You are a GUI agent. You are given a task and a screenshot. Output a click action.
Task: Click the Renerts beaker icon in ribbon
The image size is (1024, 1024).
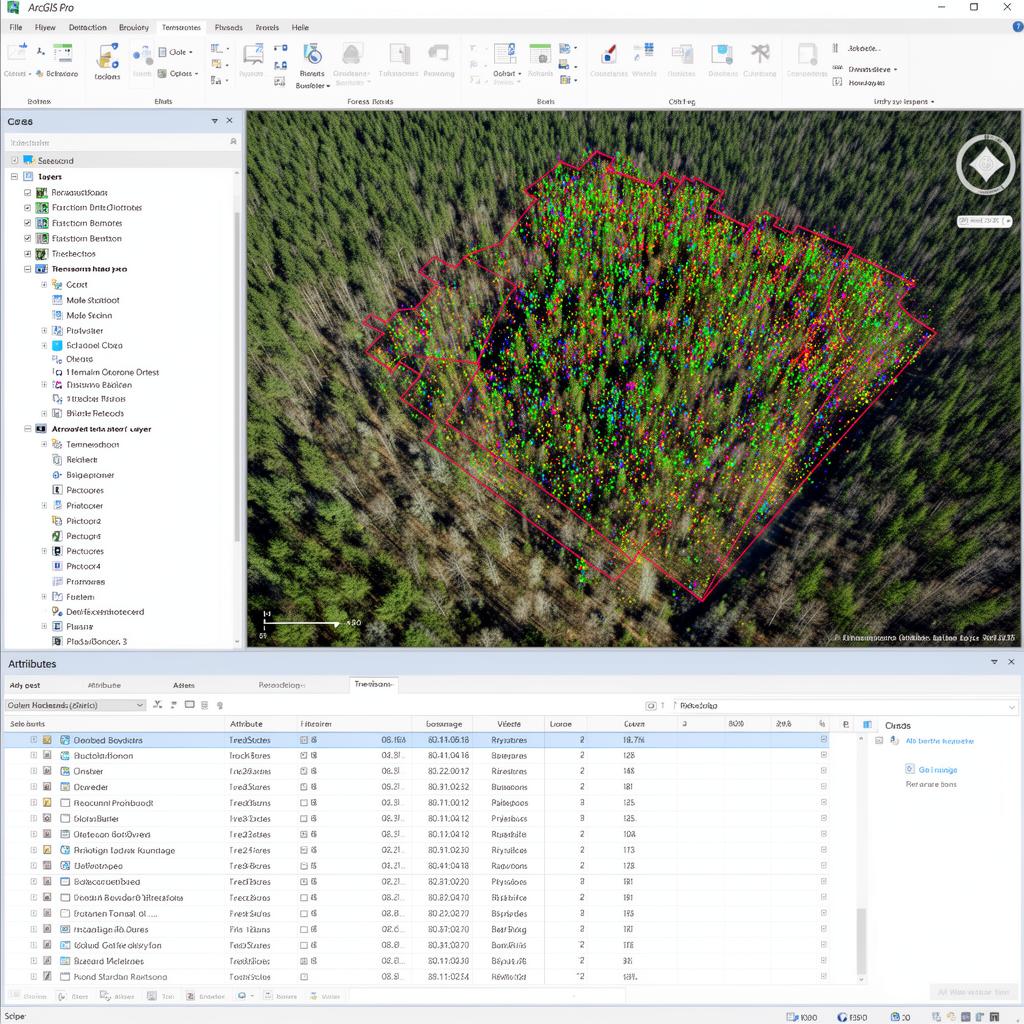tap(312, 55)
